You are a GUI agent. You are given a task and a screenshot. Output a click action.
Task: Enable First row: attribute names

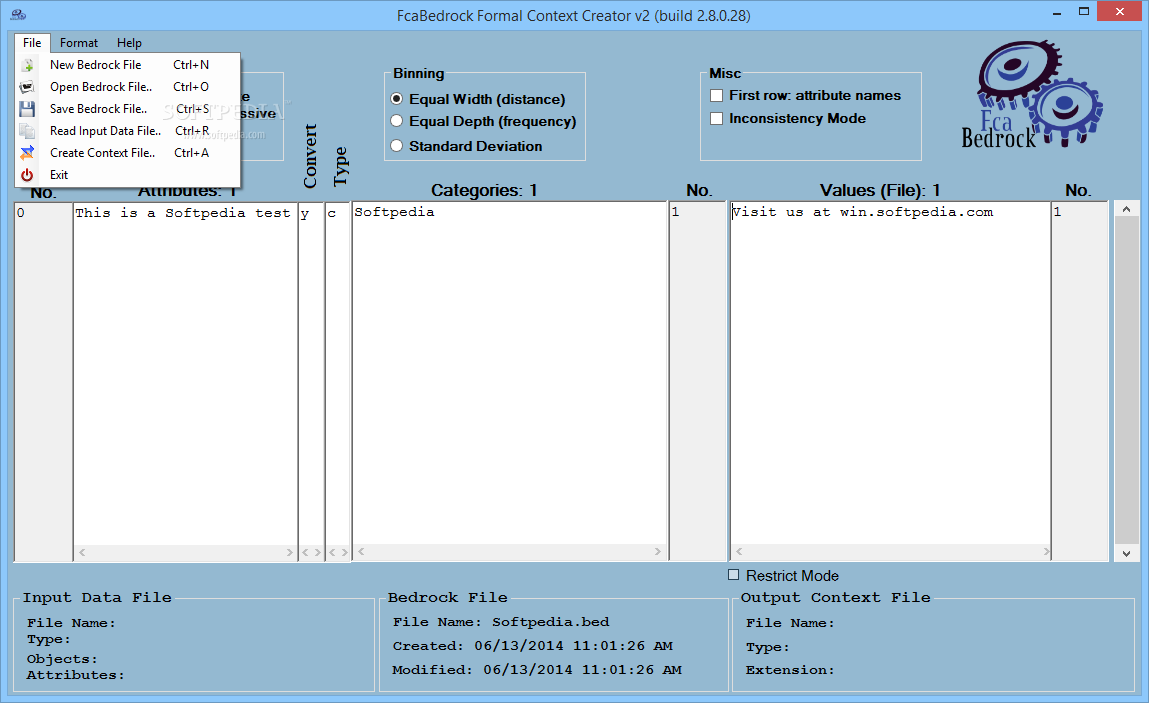tap(717, 95)
